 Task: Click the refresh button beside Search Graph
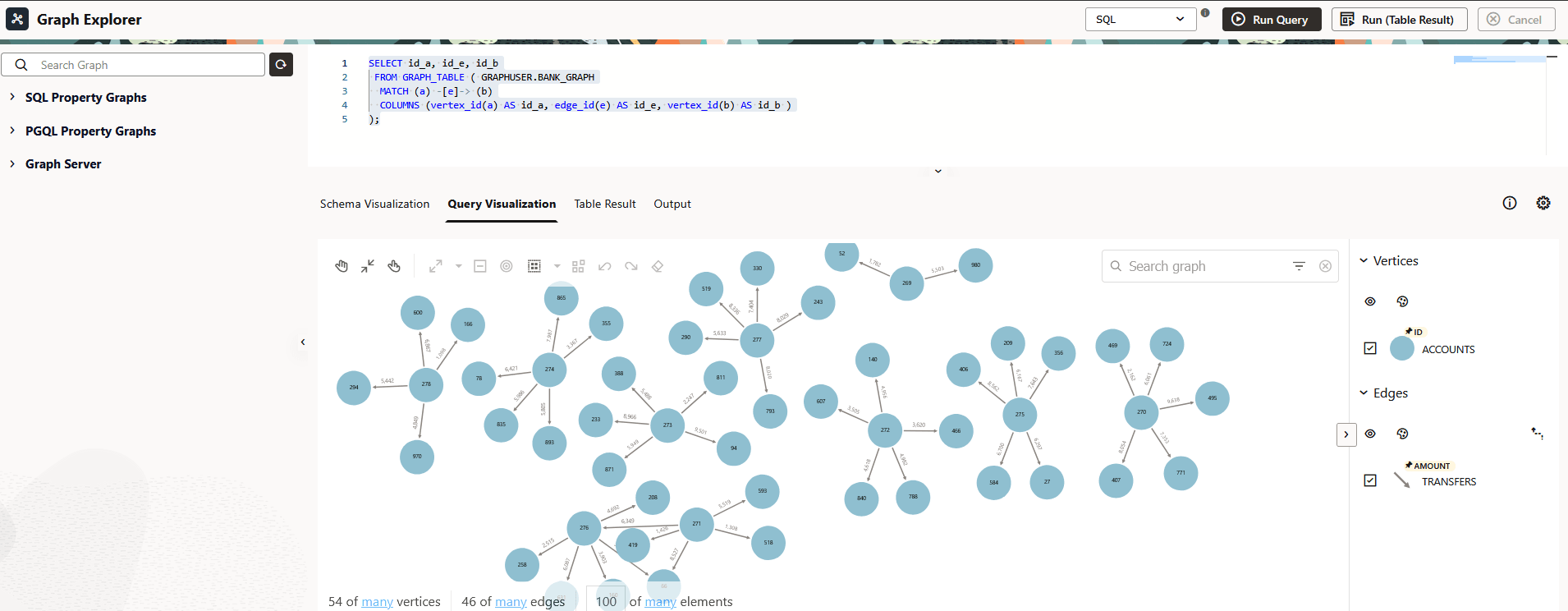tap(282, 64)
